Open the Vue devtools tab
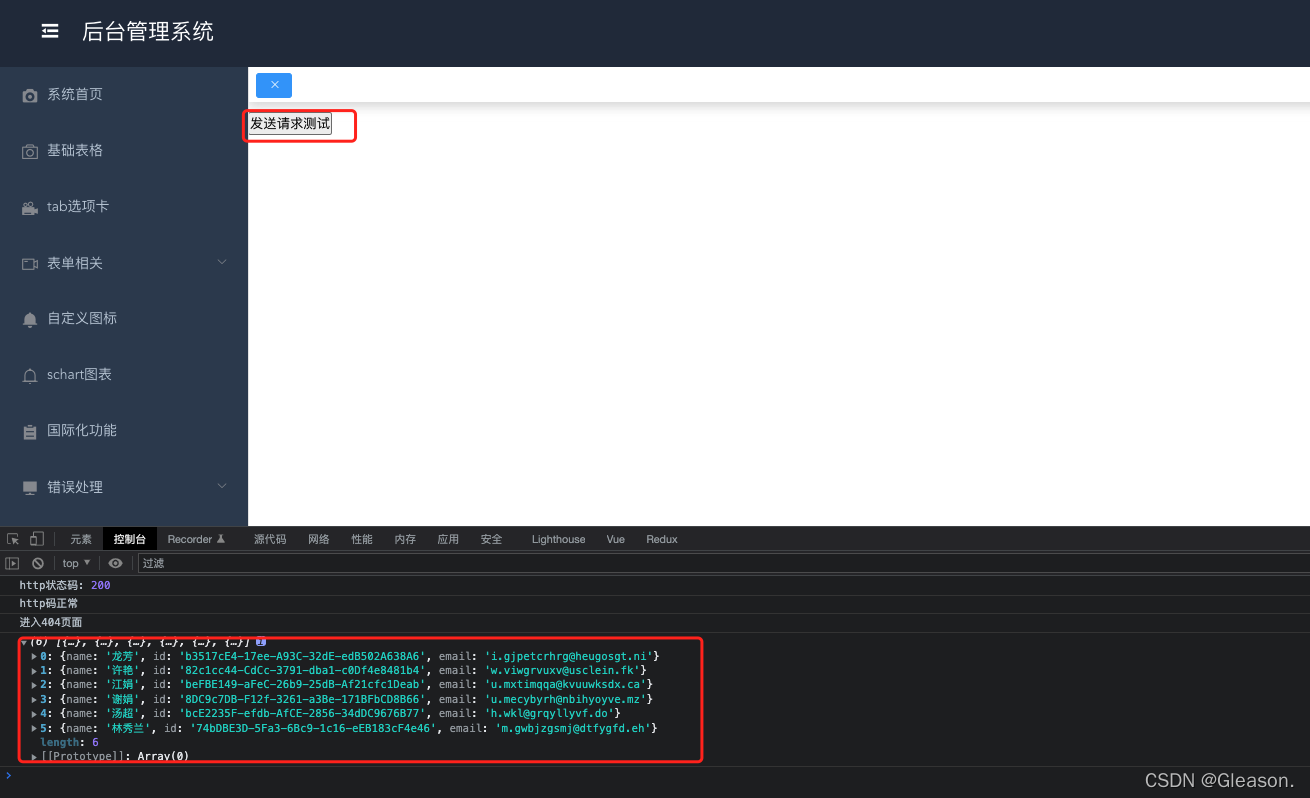This screenshot has width=1310, height=798. pos(616,539)
